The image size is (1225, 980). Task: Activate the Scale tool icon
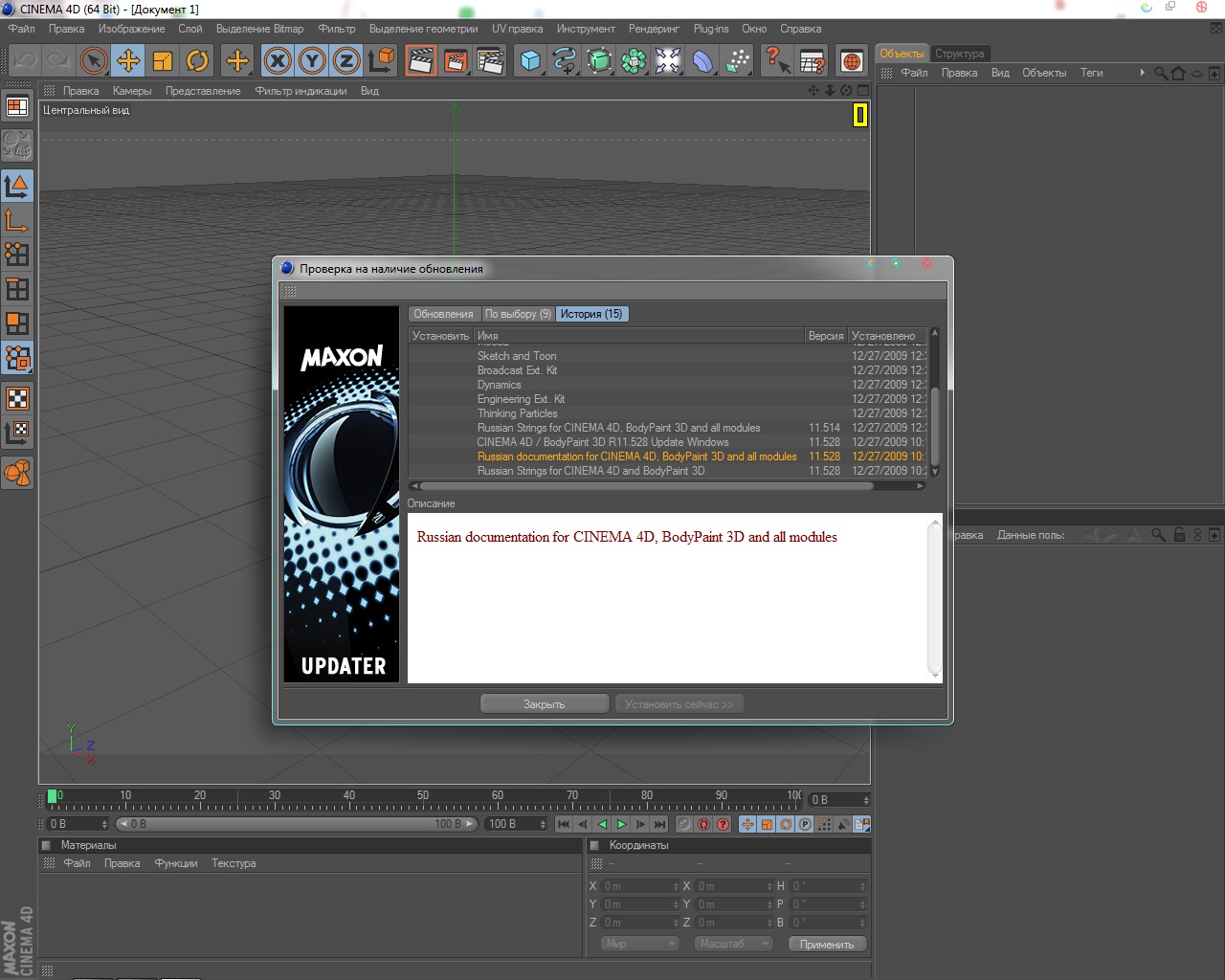[163, 61]
